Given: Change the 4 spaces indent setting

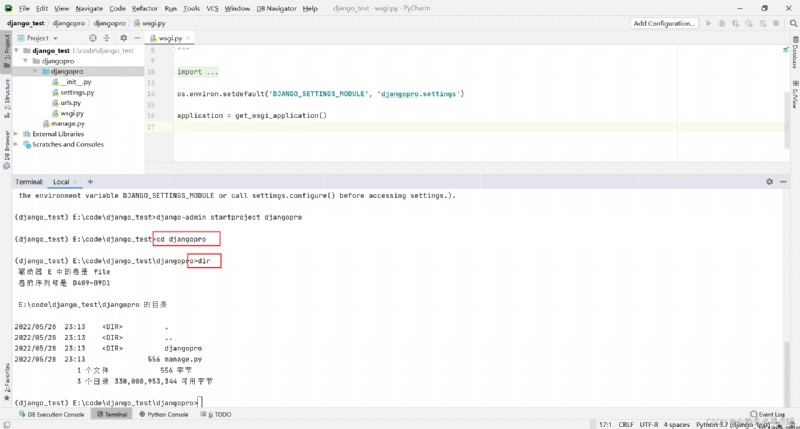Looking at the screenshot, I should tap(677, 424).
